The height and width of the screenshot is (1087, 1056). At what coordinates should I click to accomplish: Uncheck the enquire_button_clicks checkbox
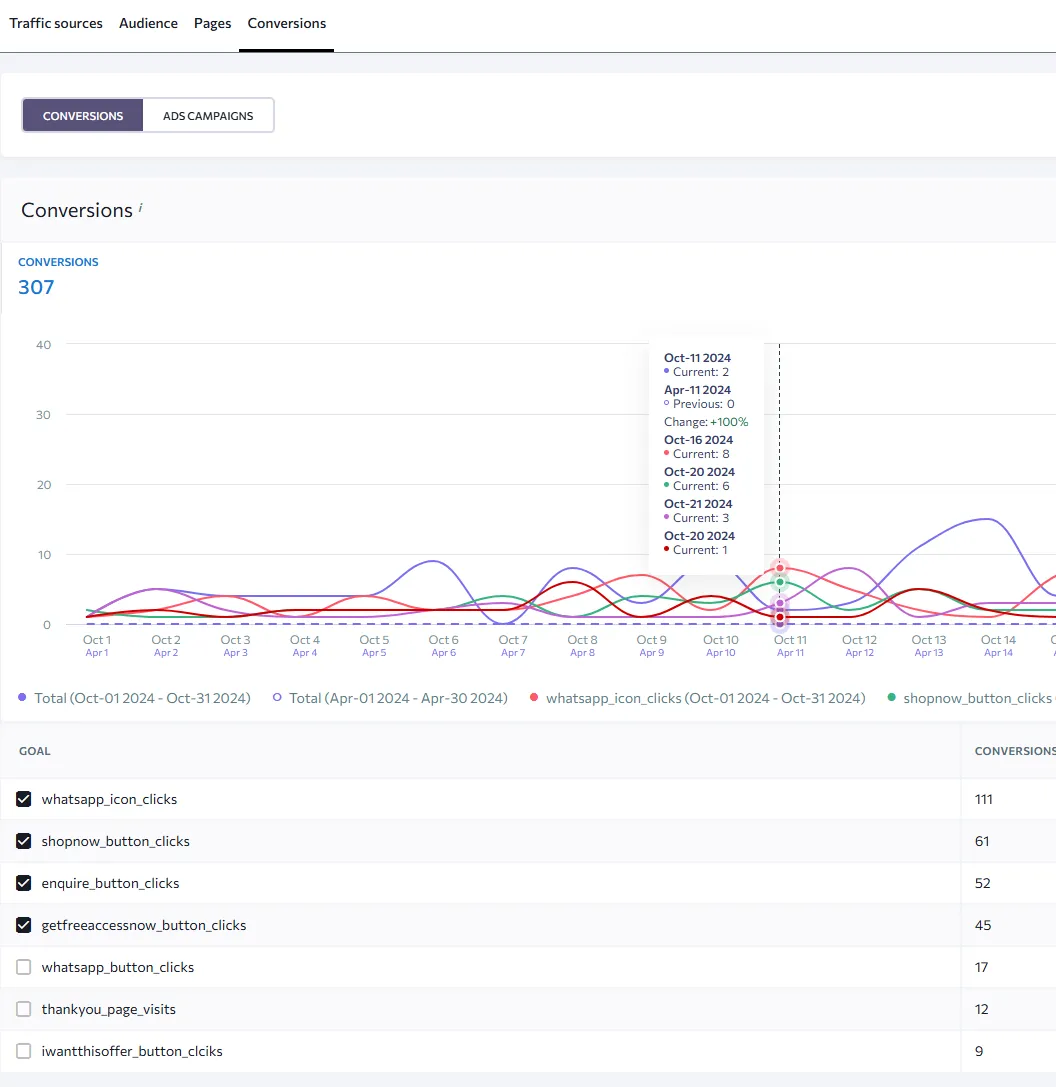[24, 883]
